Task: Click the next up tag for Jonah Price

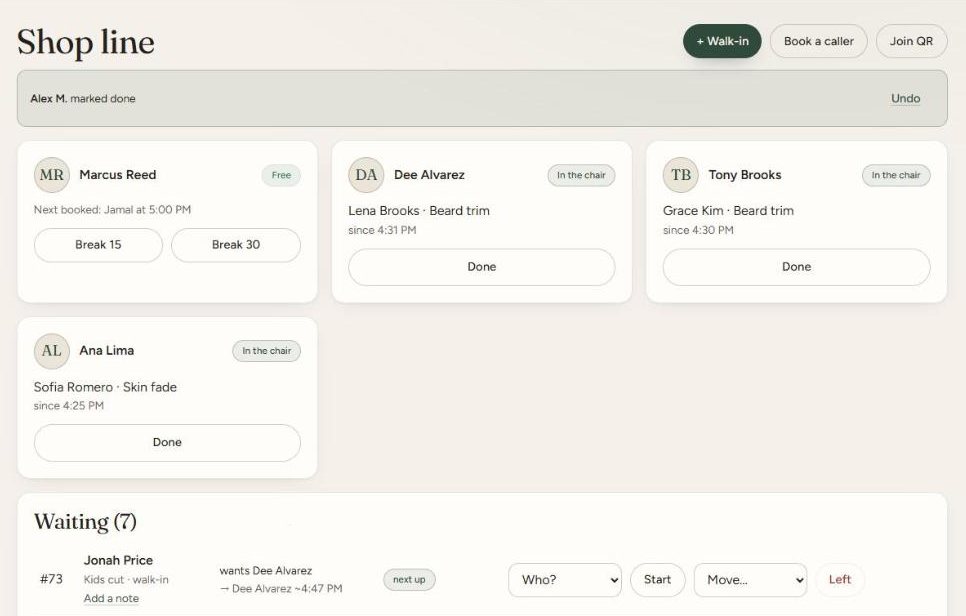Action: 409,580
